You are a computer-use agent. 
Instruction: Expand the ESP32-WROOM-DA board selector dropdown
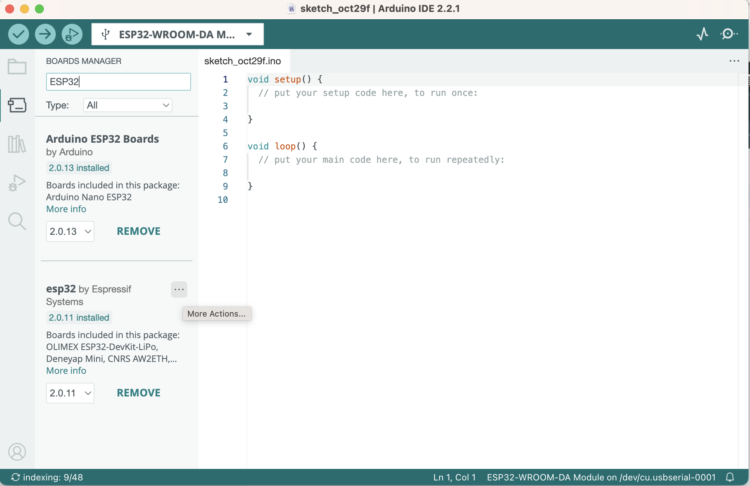click(178, 34)
